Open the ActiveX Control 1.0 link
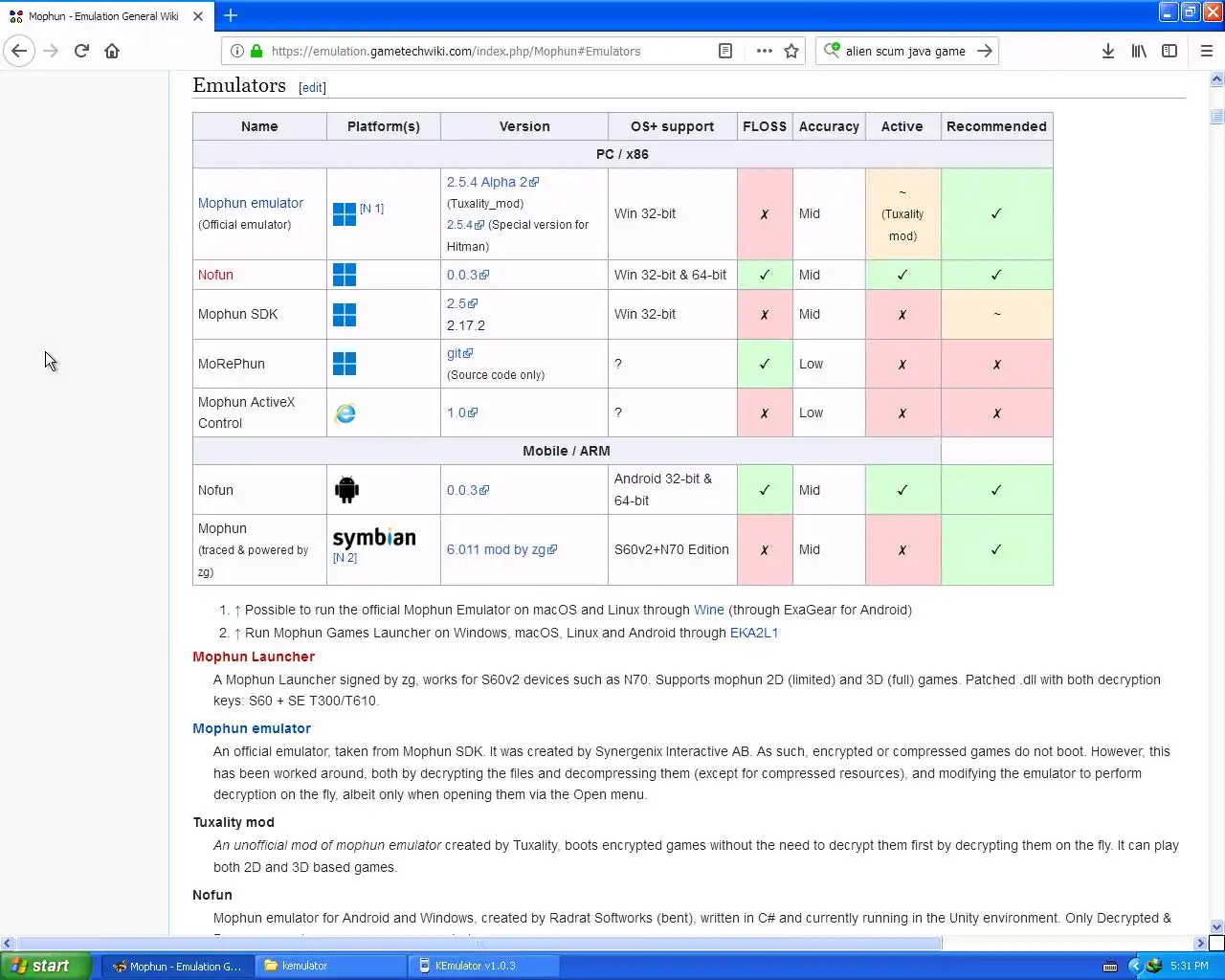1225x980 pixels. (x=462, y=412)
